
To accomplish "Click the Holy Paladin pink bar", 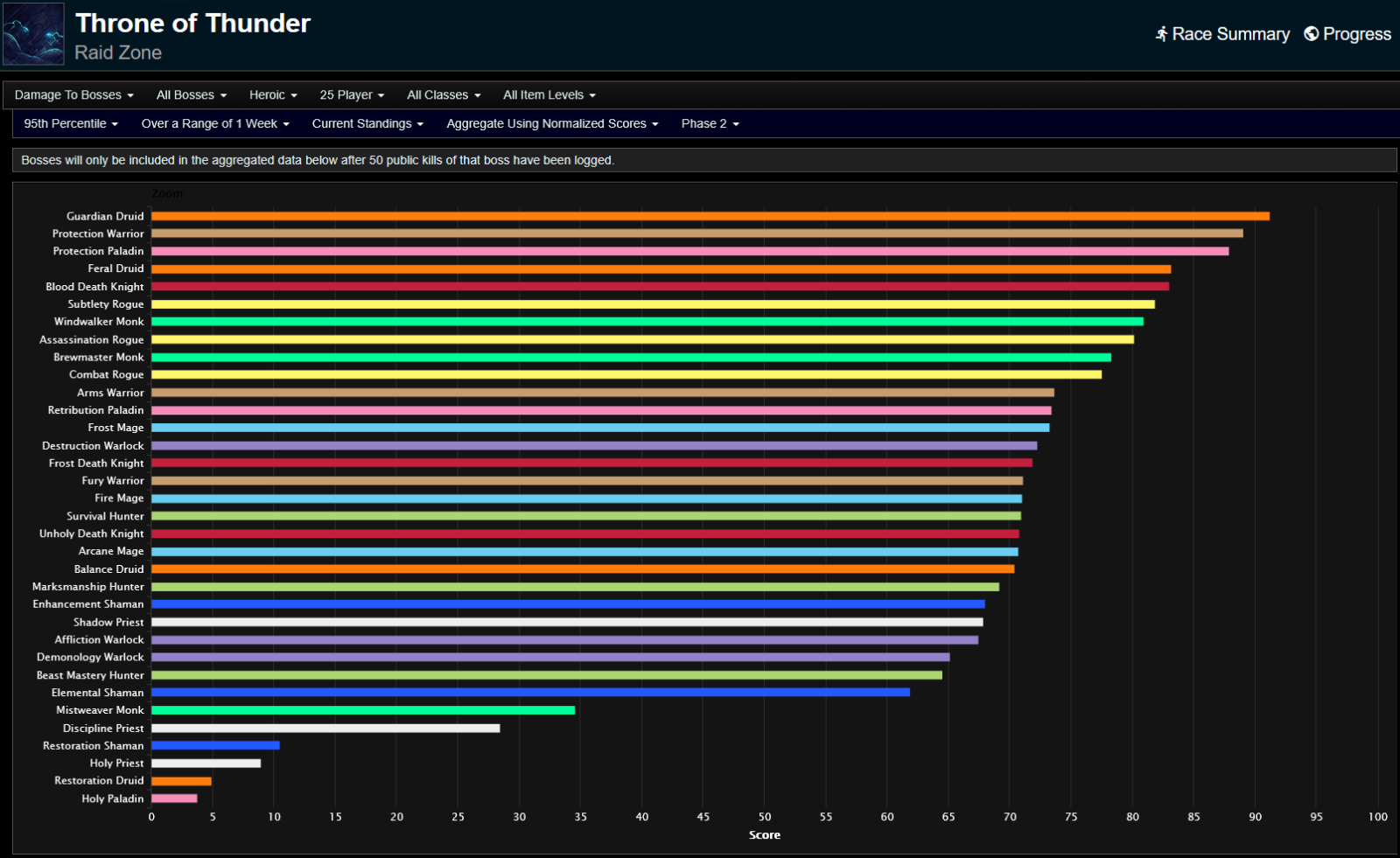I will [174, 799].
